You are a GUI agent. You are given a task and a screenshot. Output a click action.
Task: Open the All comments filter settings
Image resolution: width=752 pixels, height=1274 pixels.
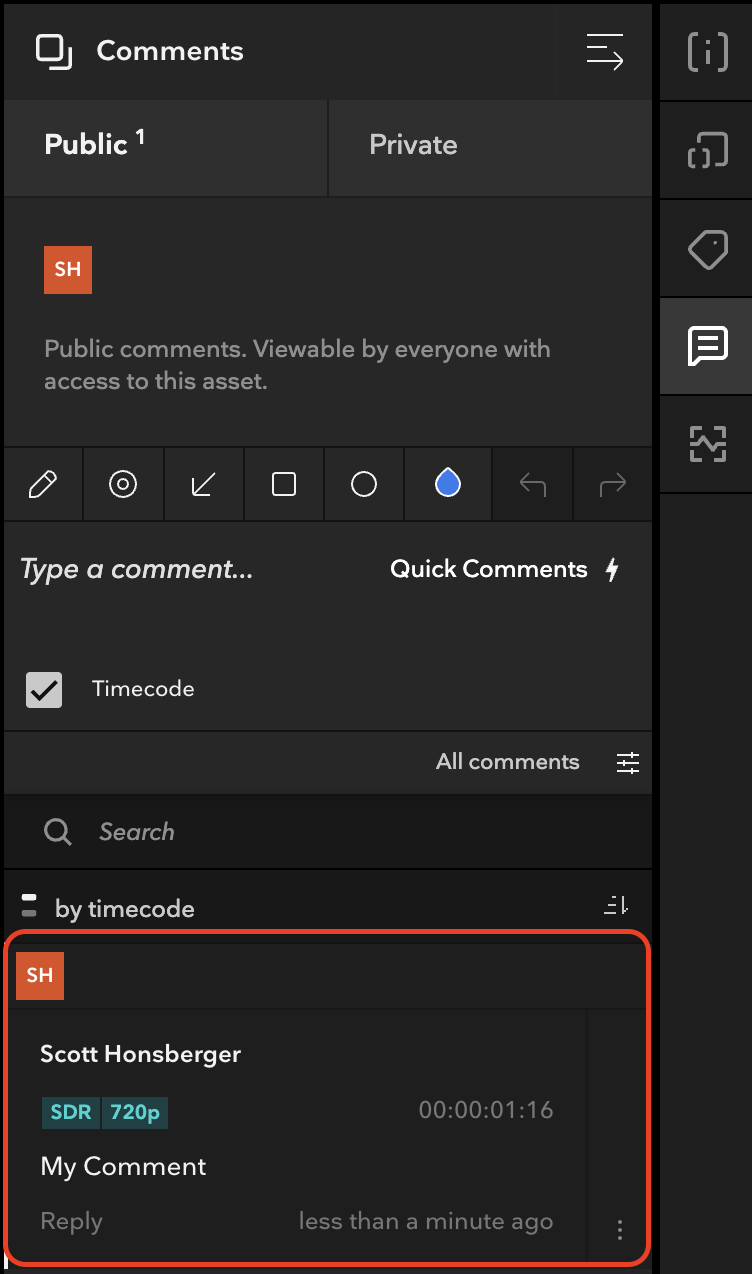628,763
